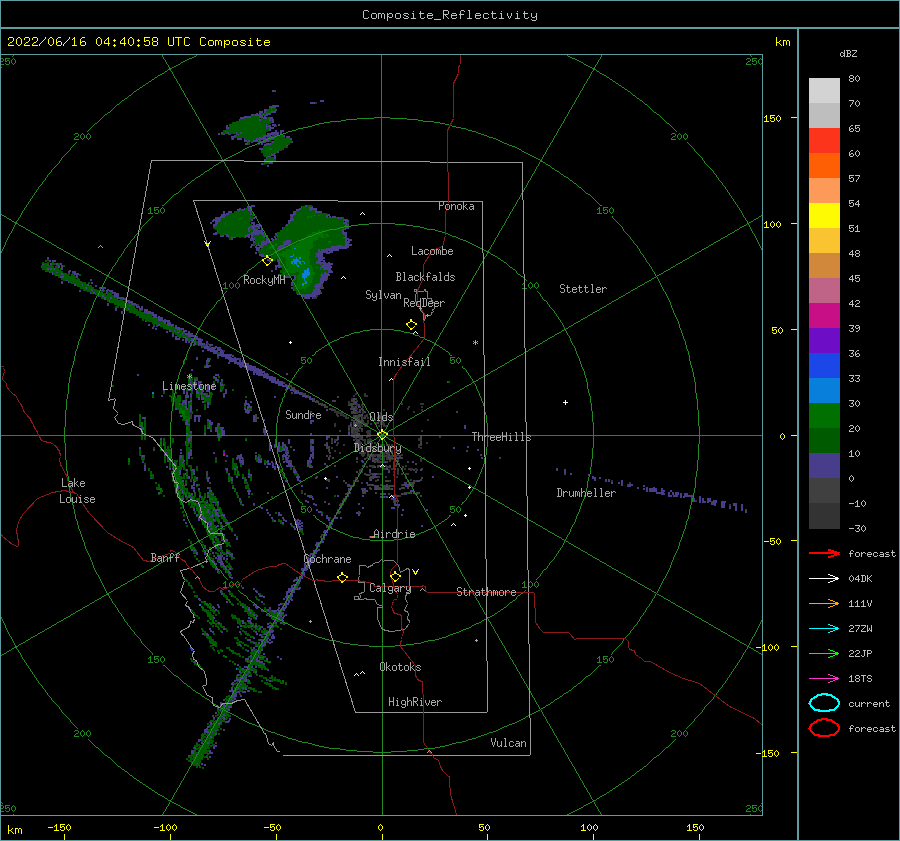900x841 pixels.
Task: Click the Calgary city label
Action: (390, 588)
